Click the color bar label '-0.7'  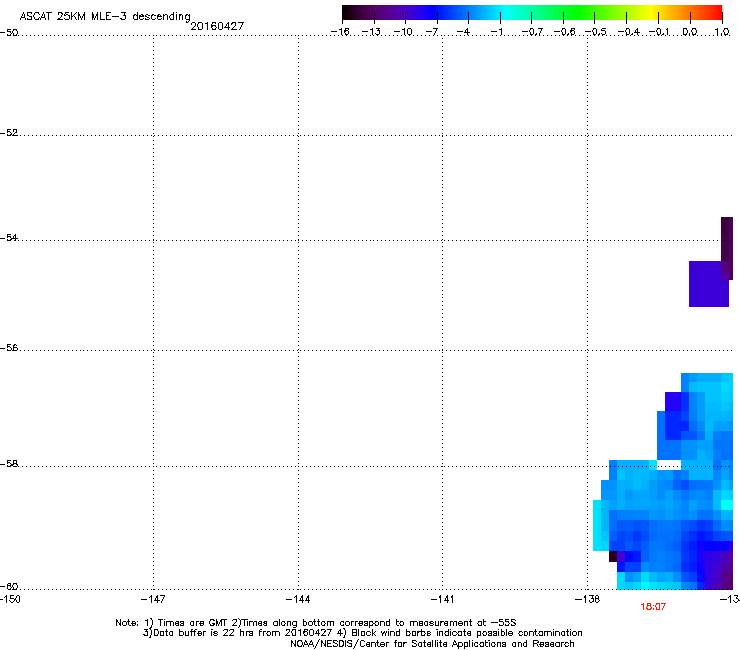coord(532,32)
